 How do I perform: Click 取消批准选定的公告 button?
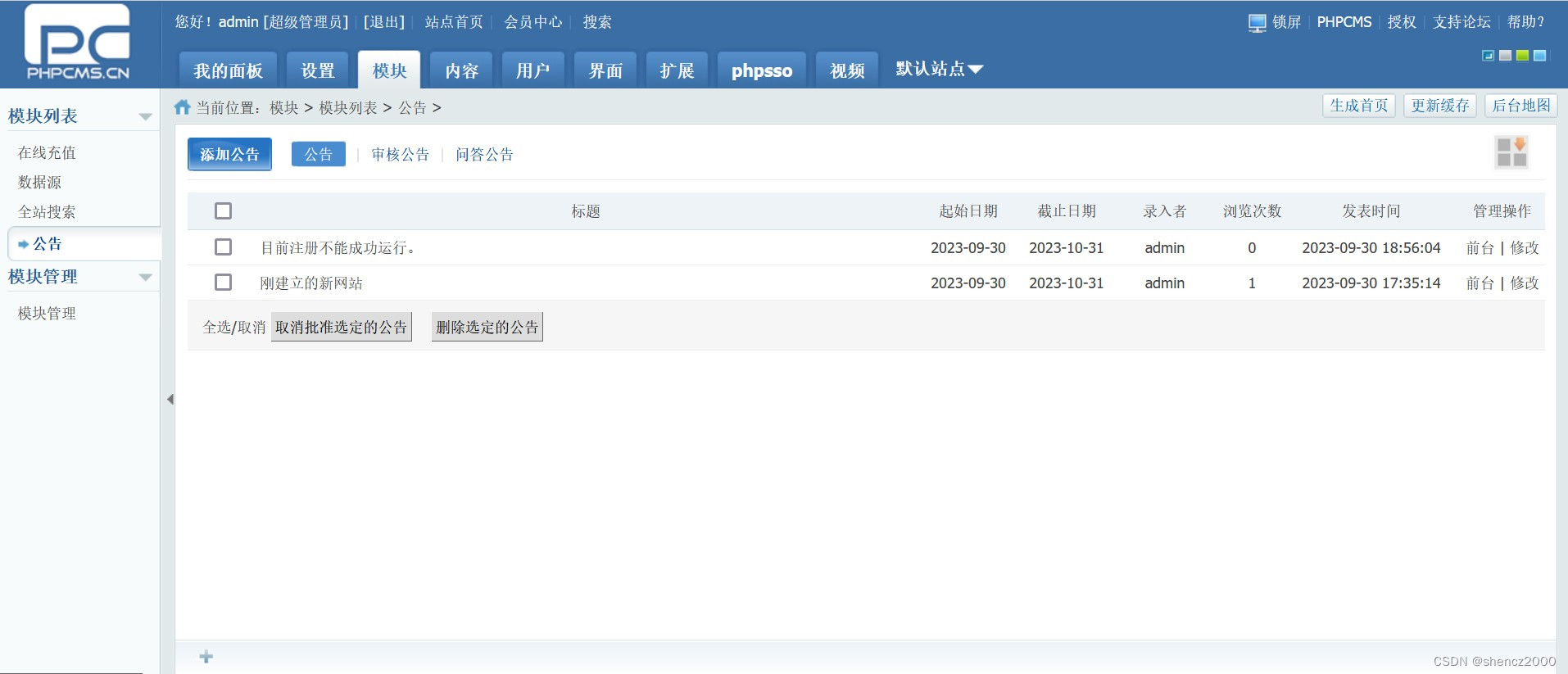[x=342, y=327]
